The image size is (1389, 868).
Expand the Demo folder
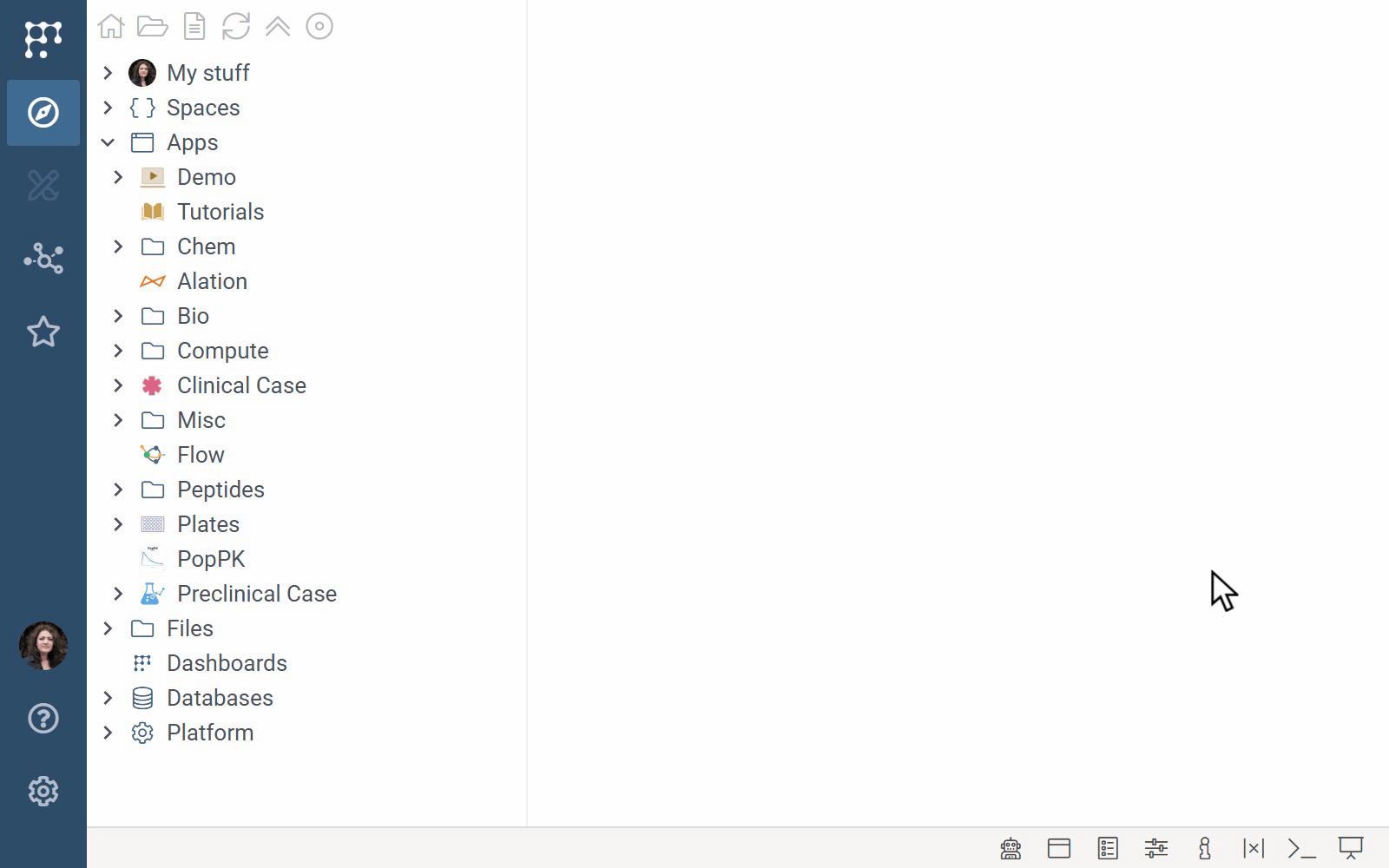(x=118, y=177)
